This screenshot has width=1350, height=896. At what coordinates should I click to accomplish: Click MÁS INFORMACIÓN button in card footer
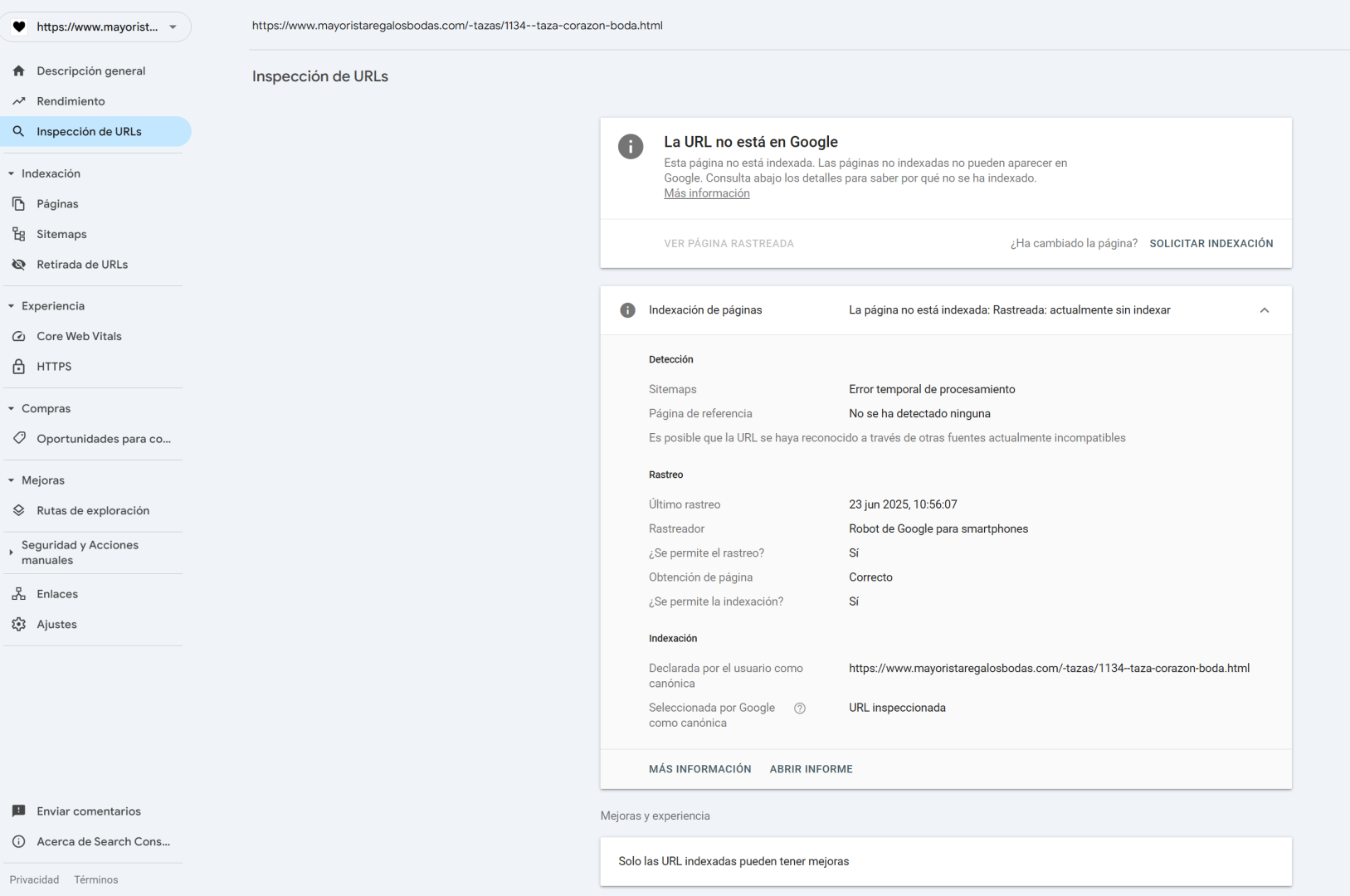[700, 769]
